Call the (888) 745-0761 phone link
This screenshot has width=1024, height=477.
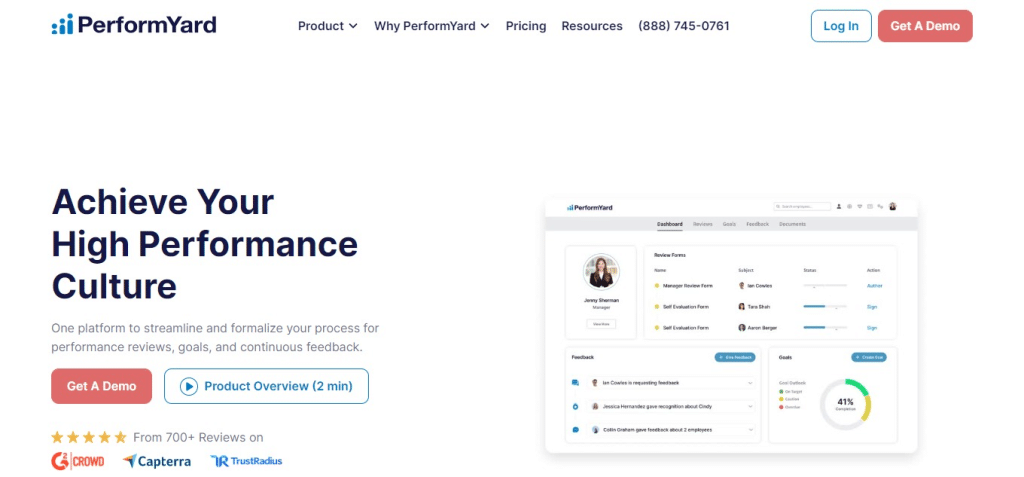tap(684, 26)
